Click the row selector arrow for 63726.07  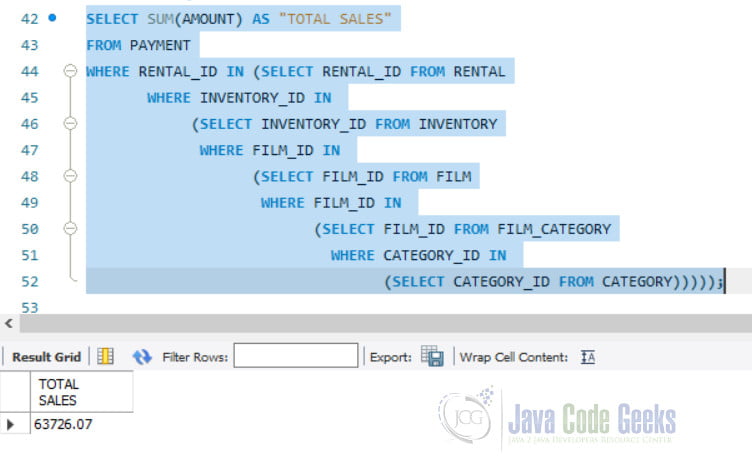coord(11,424)
